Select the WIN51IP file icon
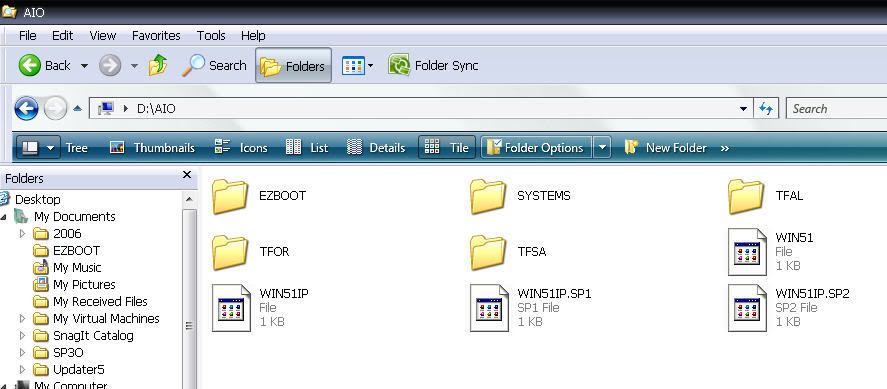This screenshot has width=887, height=389. point(231,308)
